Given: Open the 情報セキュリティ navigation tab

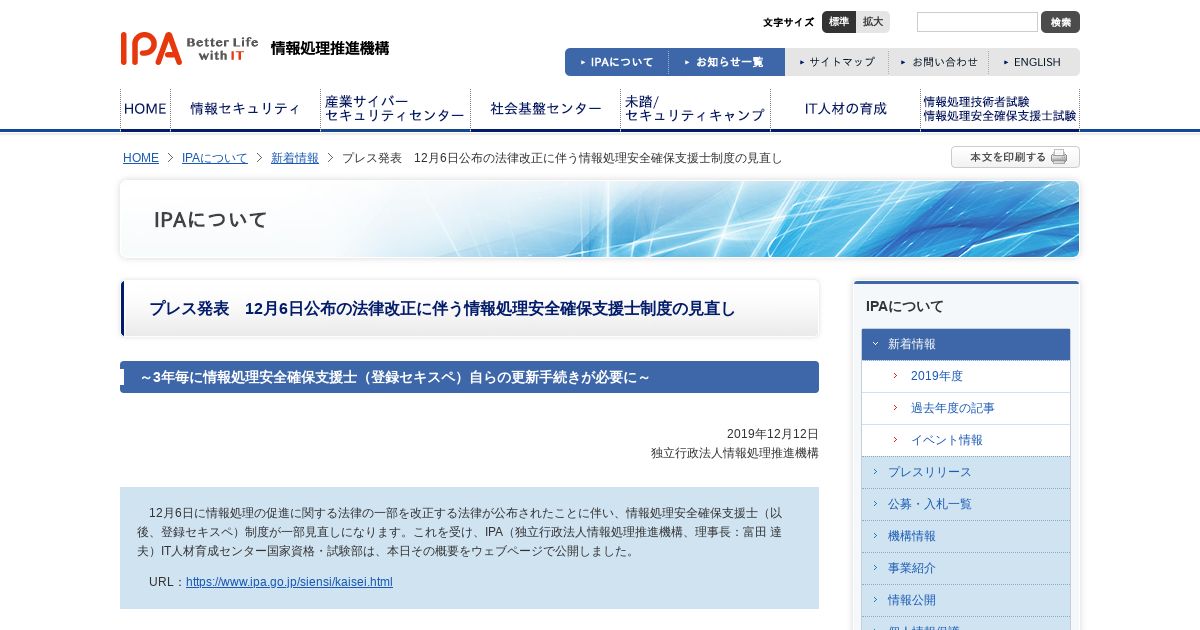Looking at the screenshot, I should [245, 109].
